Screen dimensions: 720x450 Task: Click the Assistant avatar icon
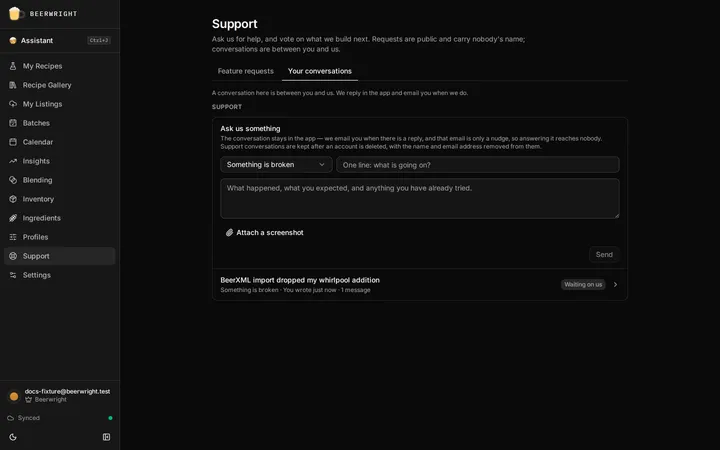13,40
